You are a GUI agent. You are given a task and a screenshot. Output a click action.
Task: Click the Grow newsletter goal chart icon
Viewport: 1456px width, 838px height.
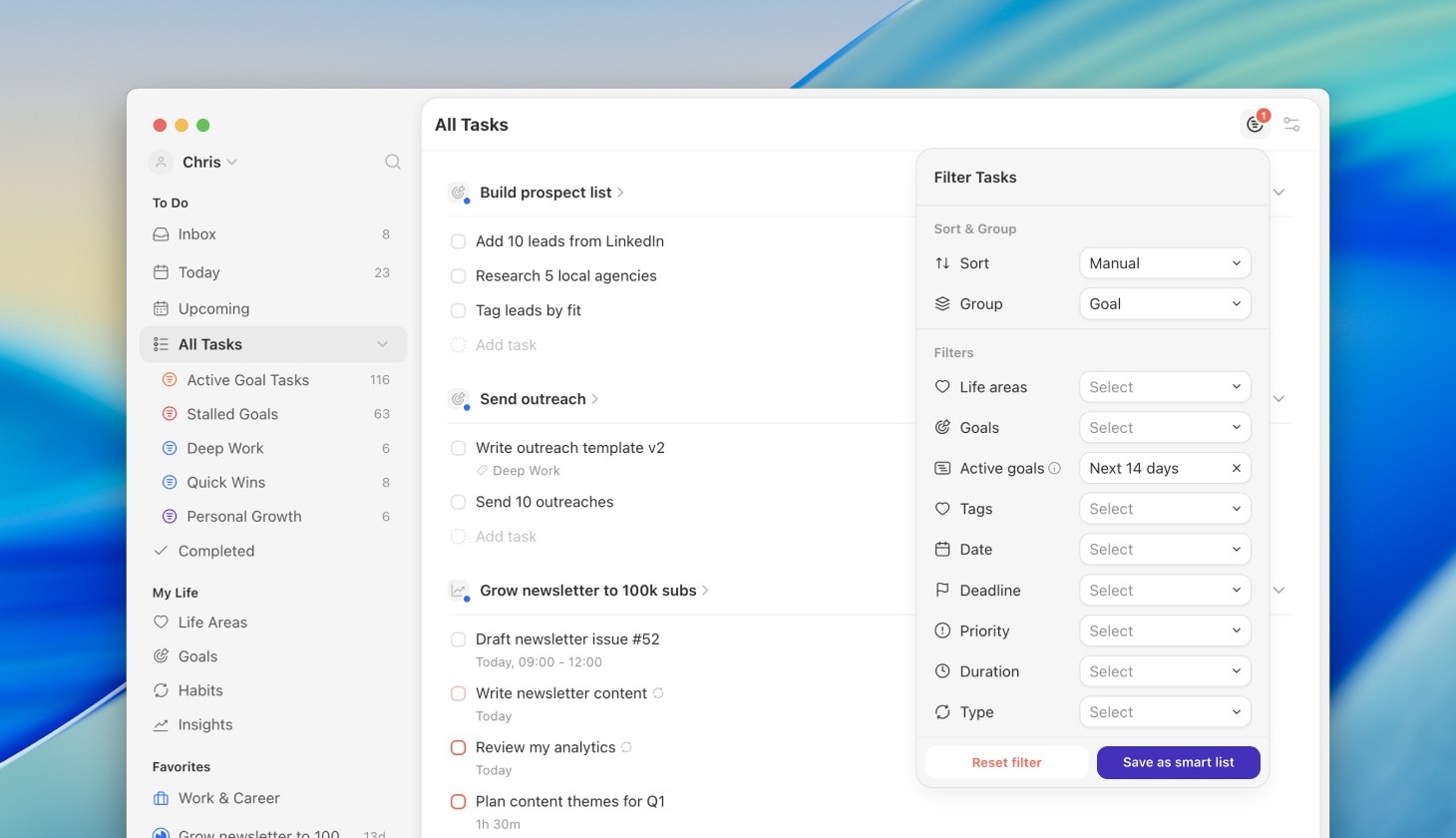[x=459, y=591]
